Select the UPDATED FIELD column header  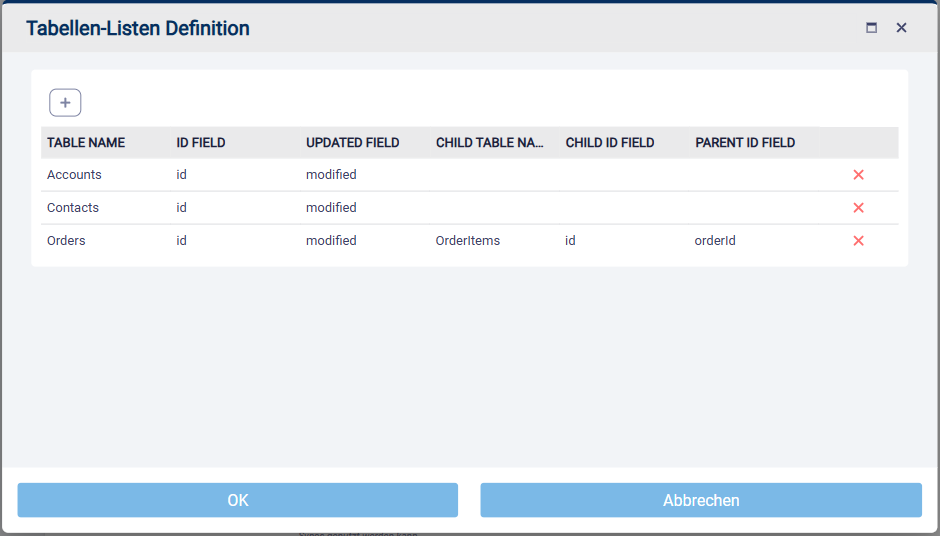coord(352,143)
